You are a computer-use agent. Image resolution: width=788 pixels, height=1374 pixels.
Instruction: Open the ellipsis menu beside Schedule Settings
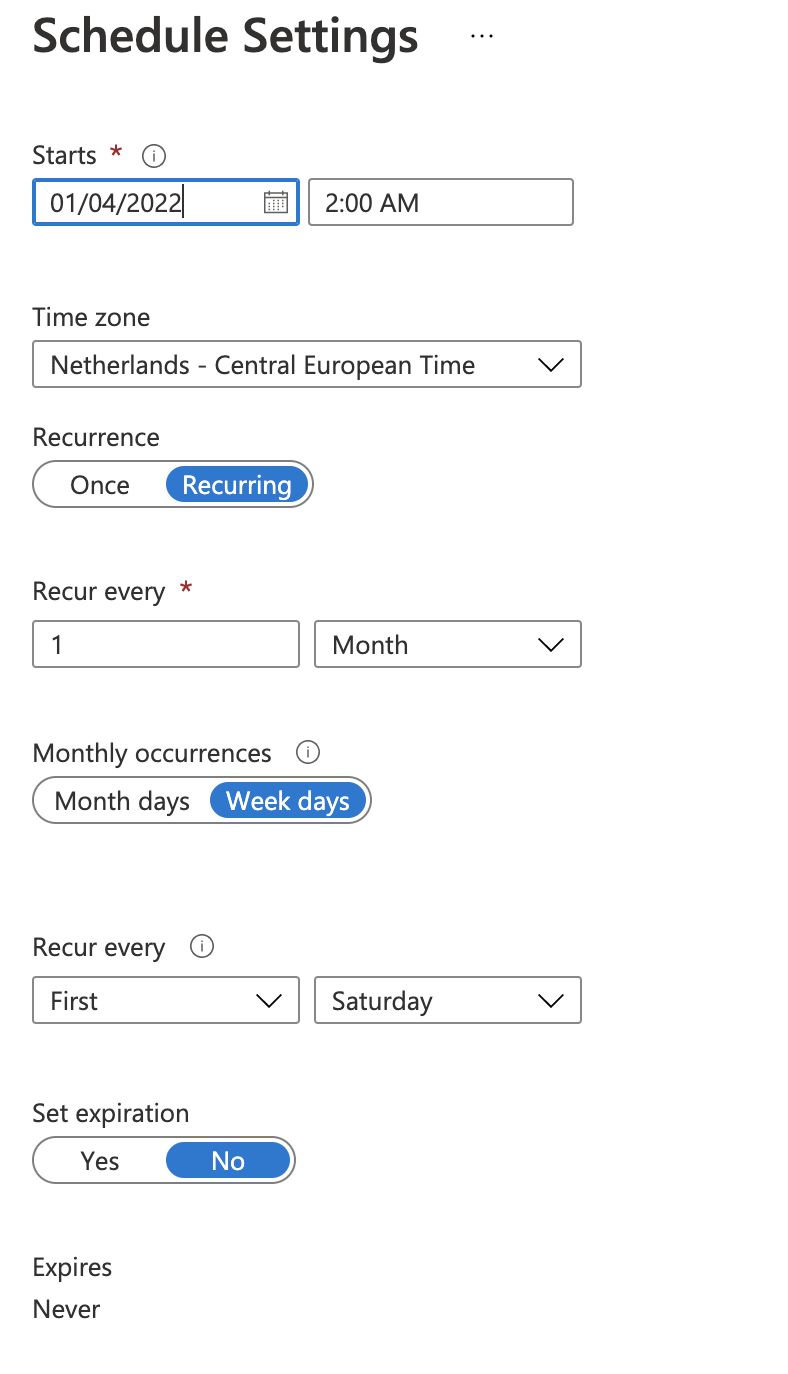482,36
